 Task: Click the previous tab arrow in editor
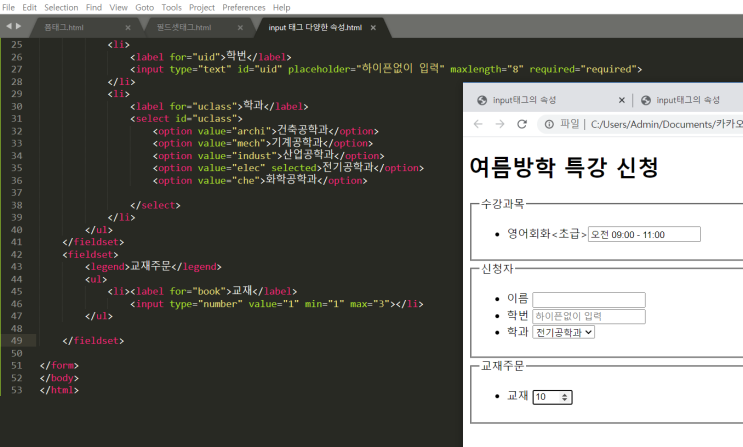pyautogui.click(x=9, y=27)
